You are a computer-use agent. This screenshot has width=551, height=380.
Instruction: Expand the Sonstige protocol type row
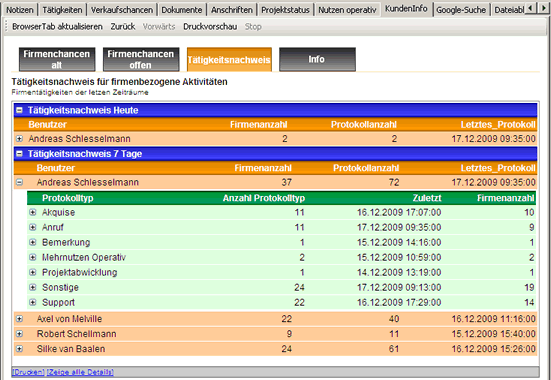[x=33, y=287]
